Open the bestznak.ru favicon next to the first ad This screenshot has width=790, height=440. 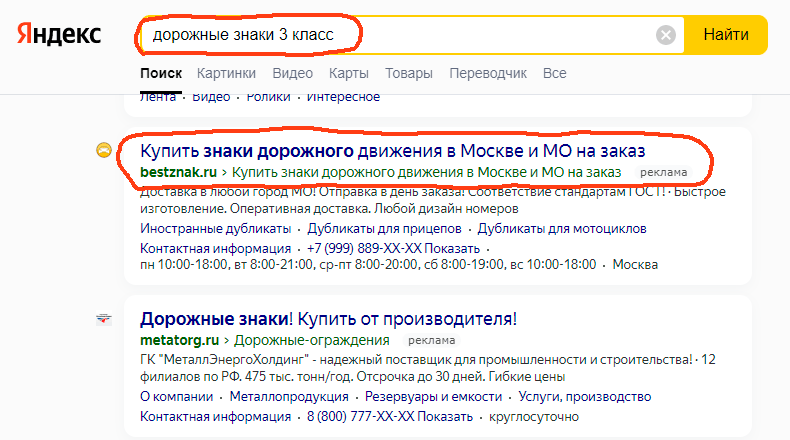coord(104,150)
